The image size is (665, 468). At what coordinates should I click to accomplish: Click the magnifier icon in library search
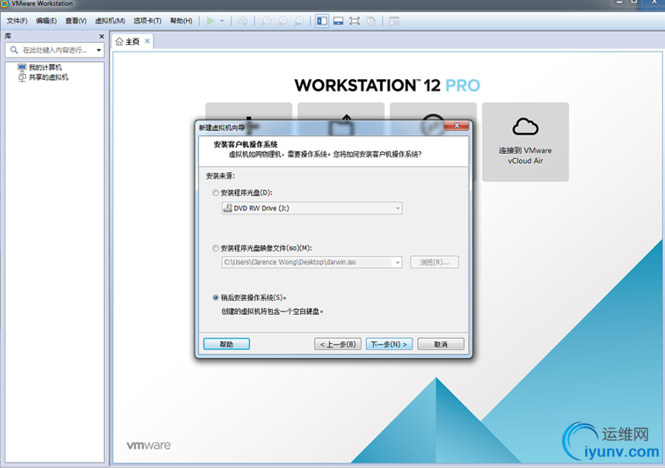click(x=14, y=50)
